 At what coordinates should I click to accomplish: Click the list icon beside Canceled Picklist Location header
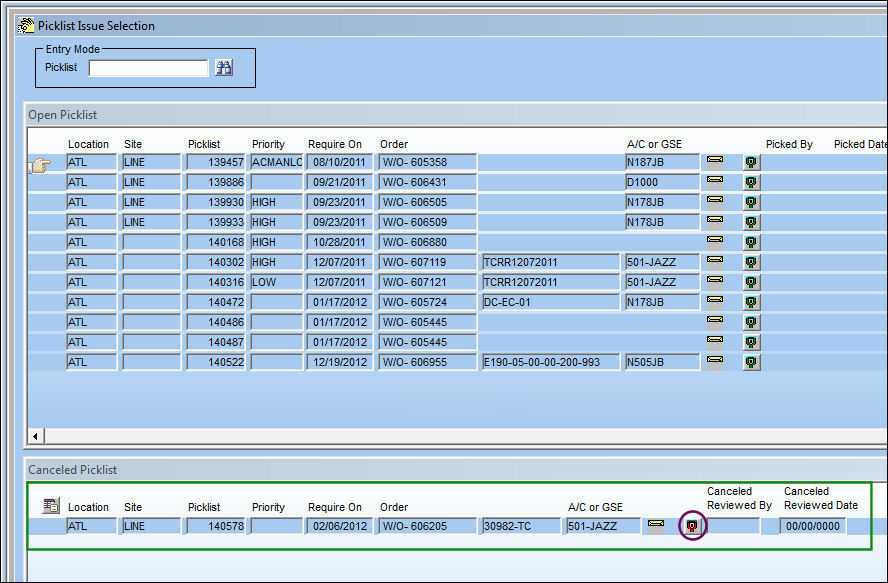click(51, 505)
